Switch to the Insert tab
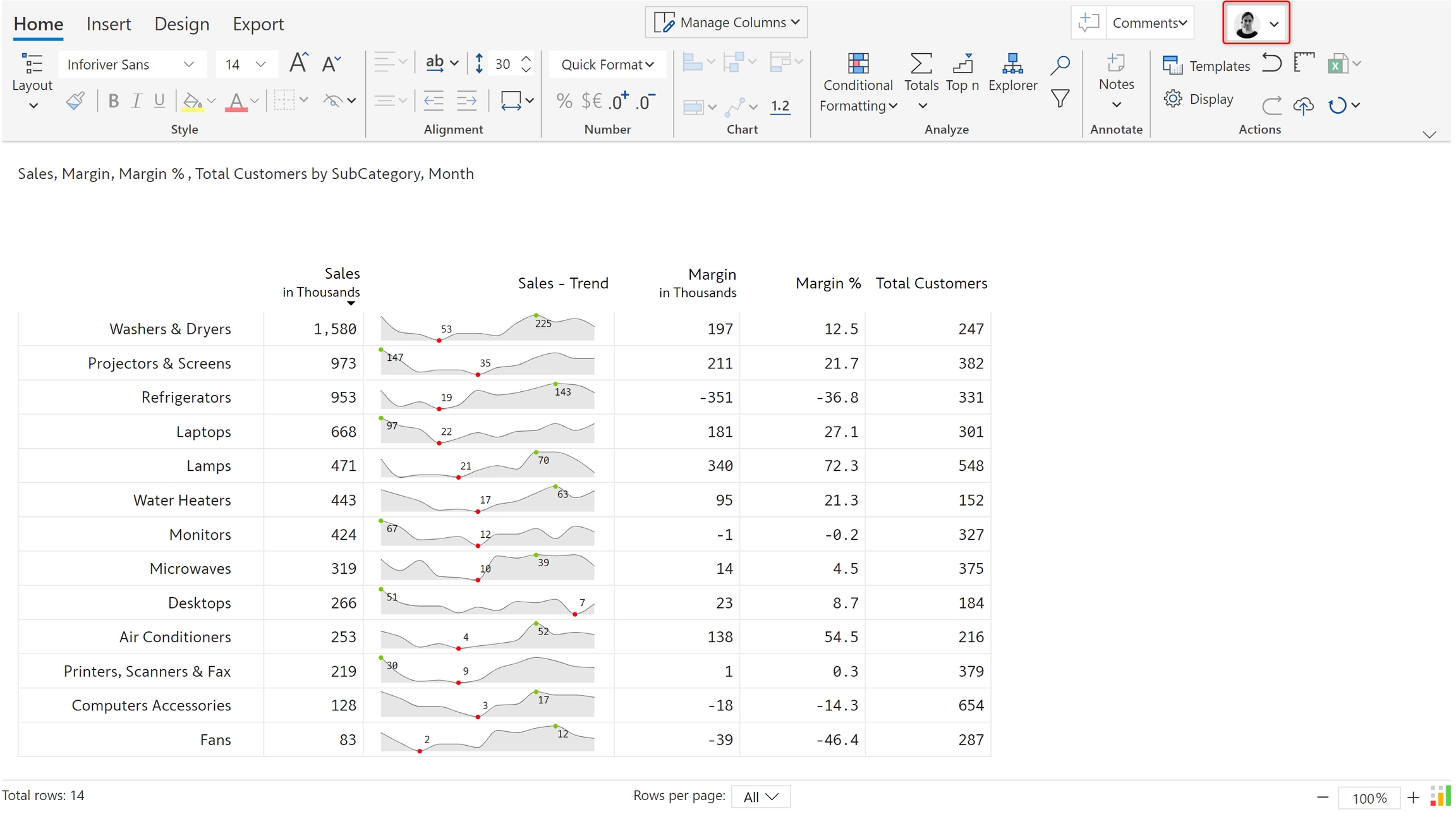 pos(109,24)
